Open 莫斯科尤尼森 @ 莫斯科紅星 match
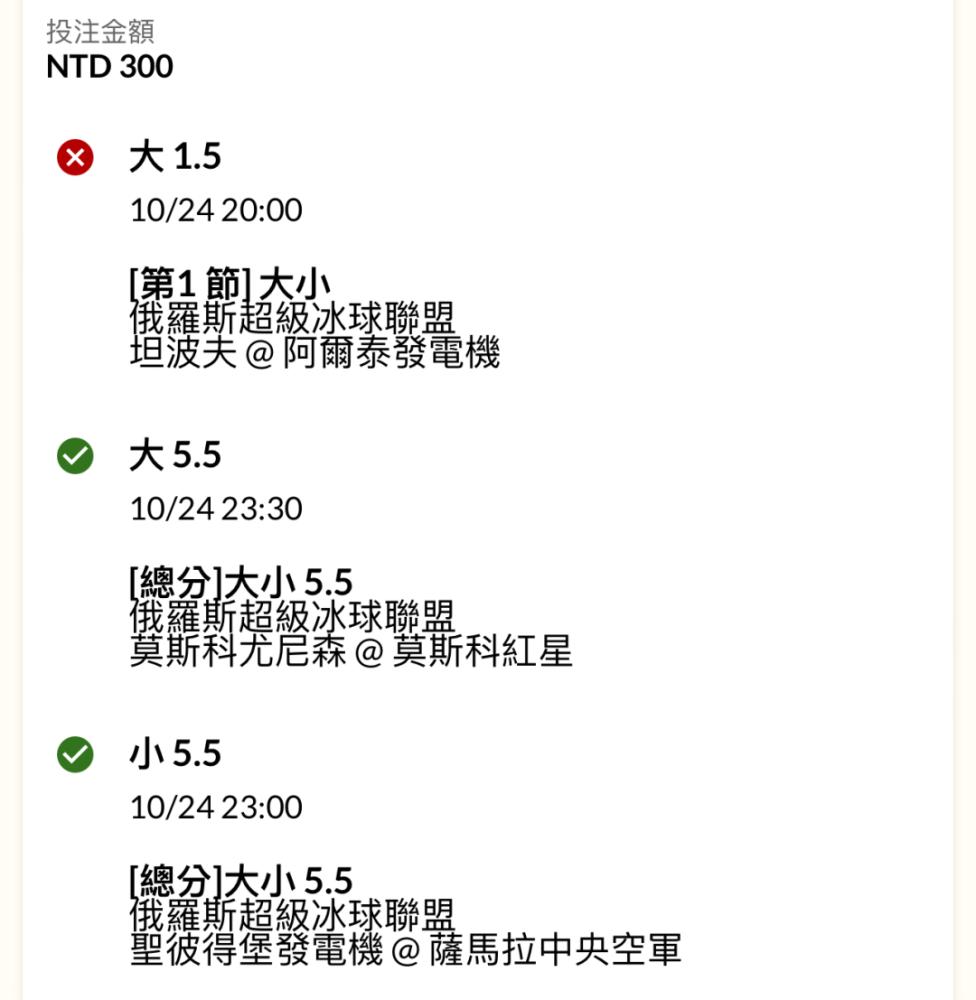This screenshot has width=976, height=1000. [351, 651]
